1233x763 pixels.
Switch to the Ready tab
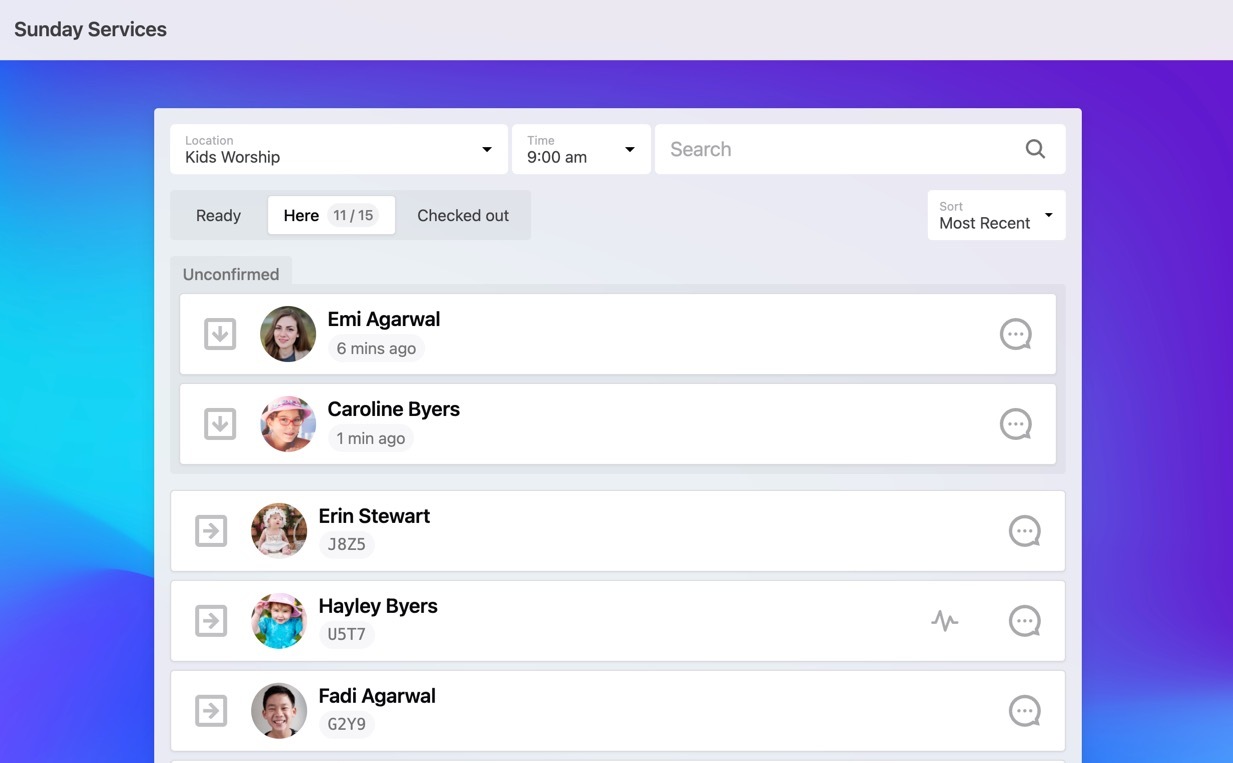tap(218, 215)
